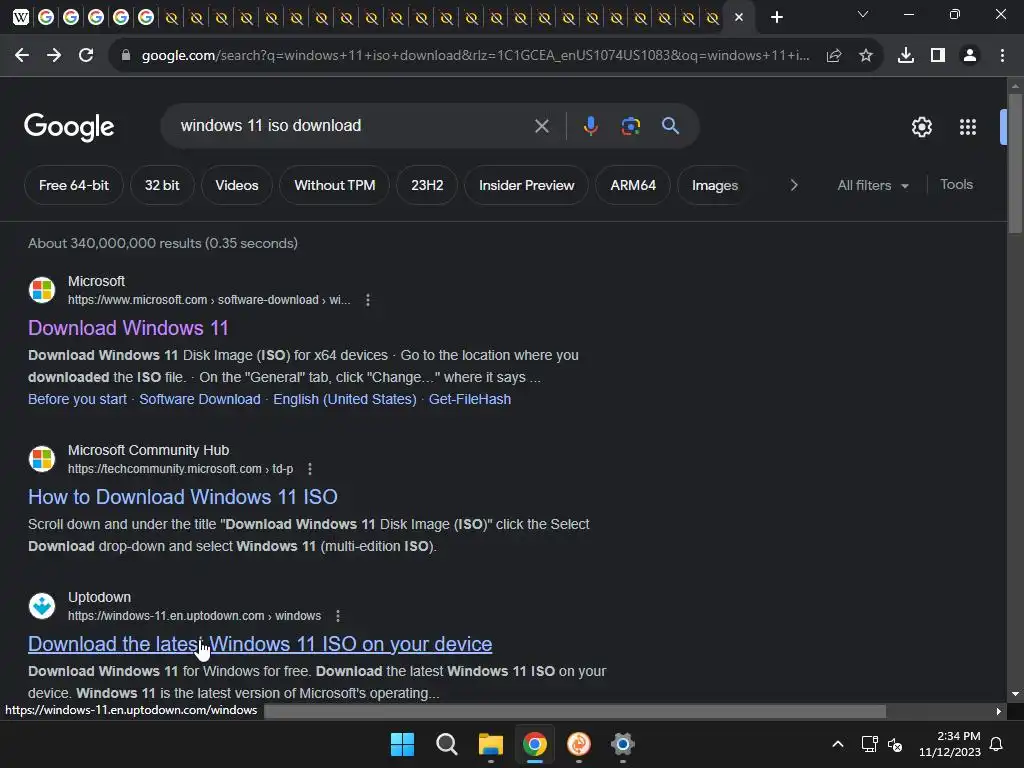Open the Chrome profile avatar
The width and height of the screenshot is (1024, 768).
click(x=970, y=56)
